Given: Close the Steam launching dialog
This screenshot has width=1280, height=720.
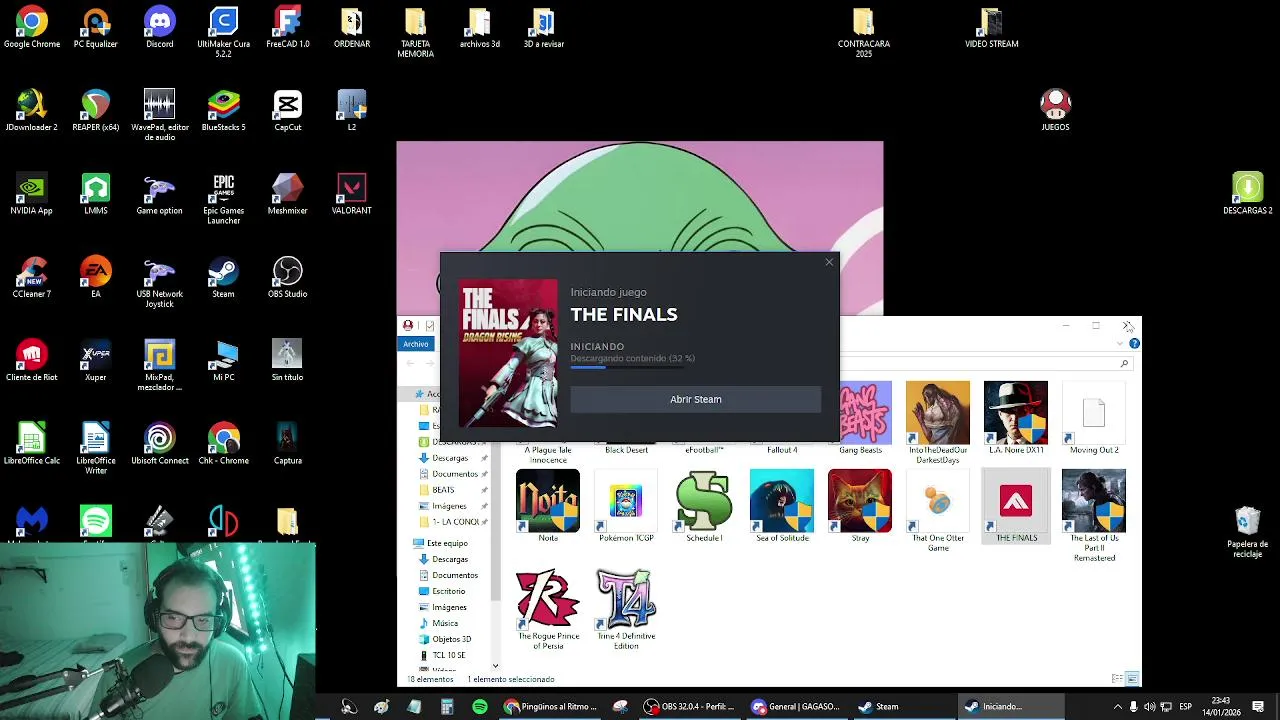Looking at the screenshot, I should point(829,262).
